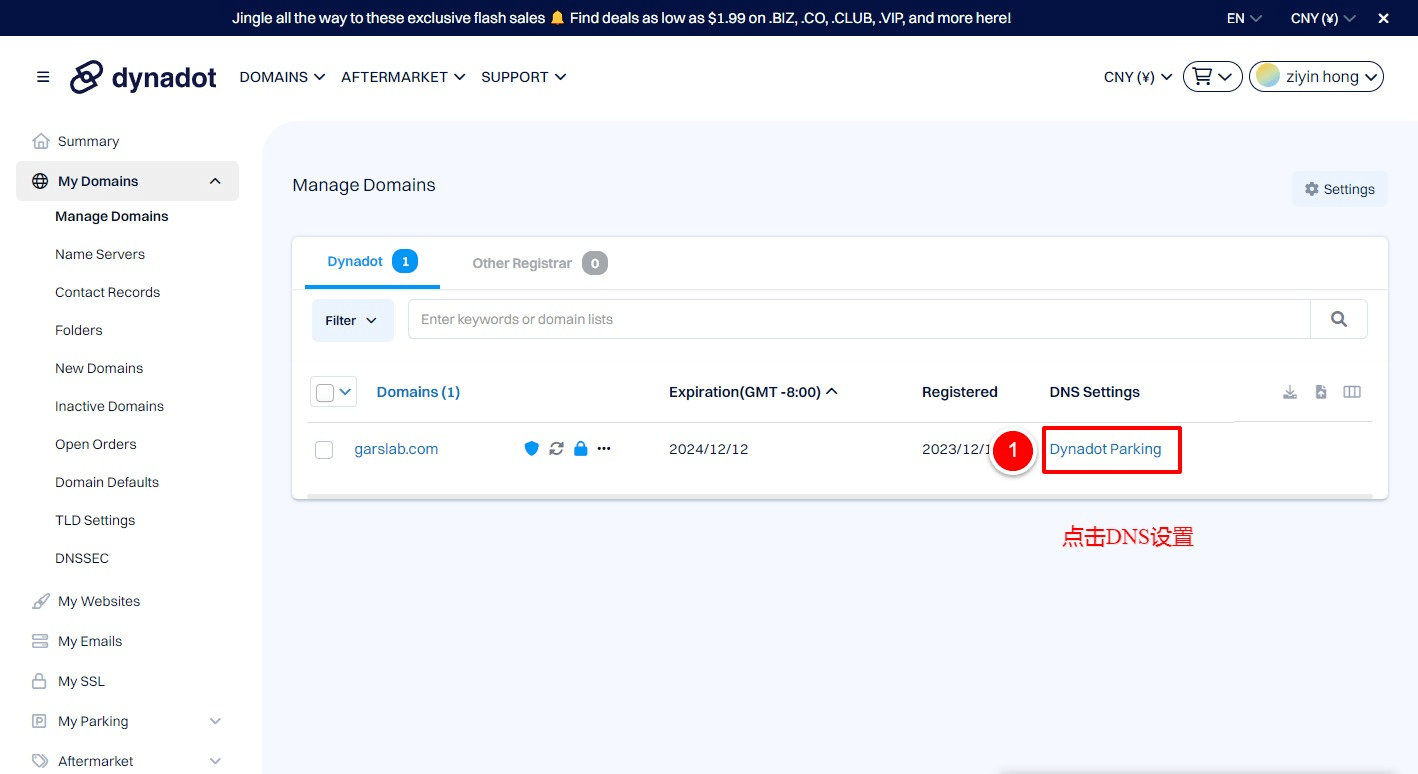Viewport: 1418px width, 774px height.
Task: Click the download list icon
Action: [x=1290, y=392]
